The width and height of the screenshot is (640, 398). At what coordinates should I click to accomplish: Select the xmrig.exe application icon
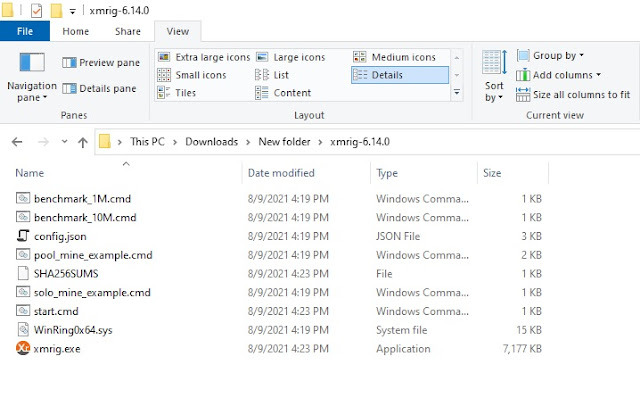coord(23,348)
